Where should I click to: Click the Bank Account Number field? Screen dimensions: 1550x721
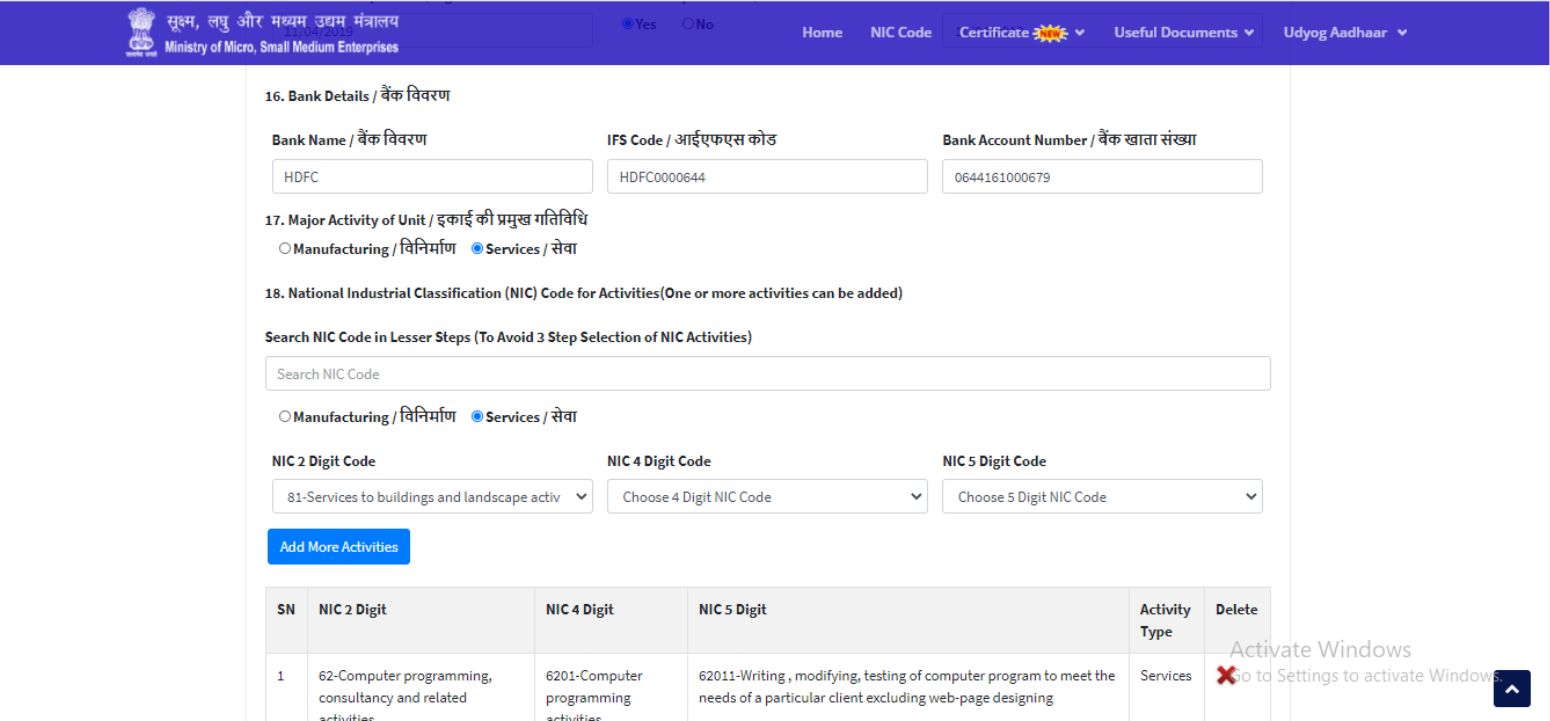tap(1102, 177)
